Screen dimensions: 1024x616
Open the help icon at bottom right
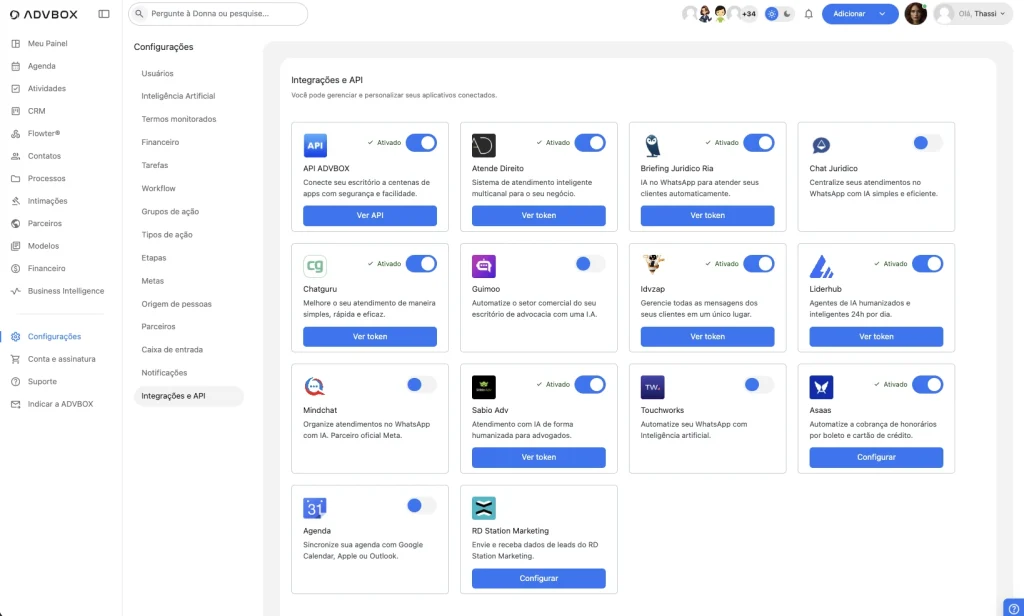(1014, 608)
